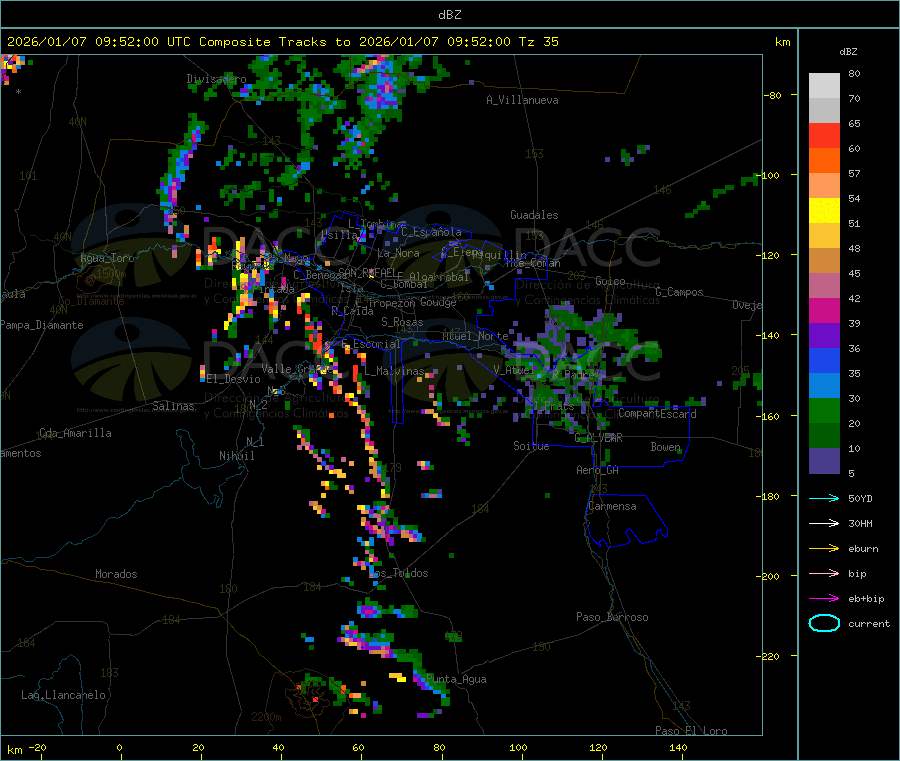Select the blue 35-36 dBZ swatch

[824, 361]
